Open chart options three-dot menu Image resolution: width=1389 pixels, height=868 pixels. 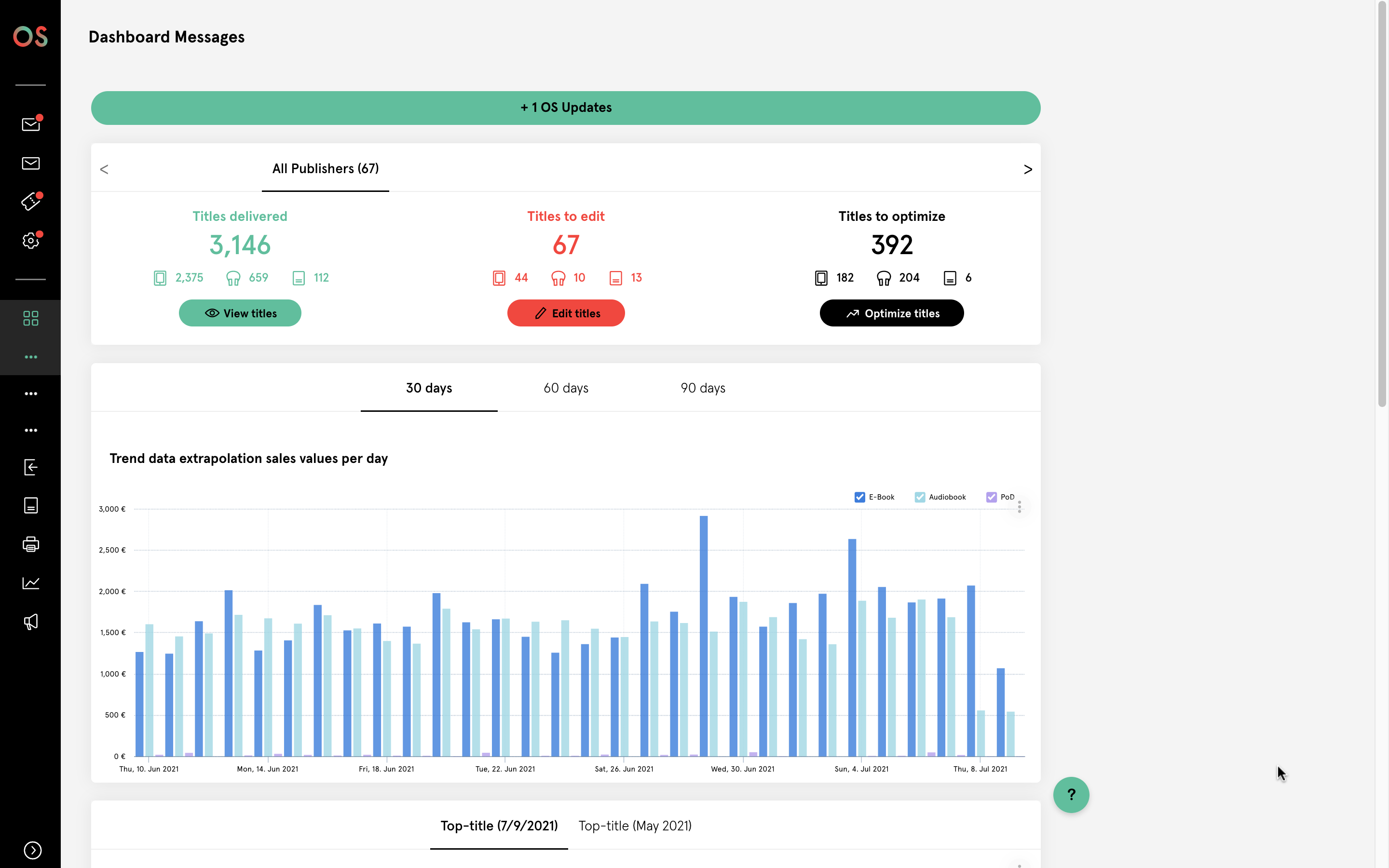click(1020, 507)
